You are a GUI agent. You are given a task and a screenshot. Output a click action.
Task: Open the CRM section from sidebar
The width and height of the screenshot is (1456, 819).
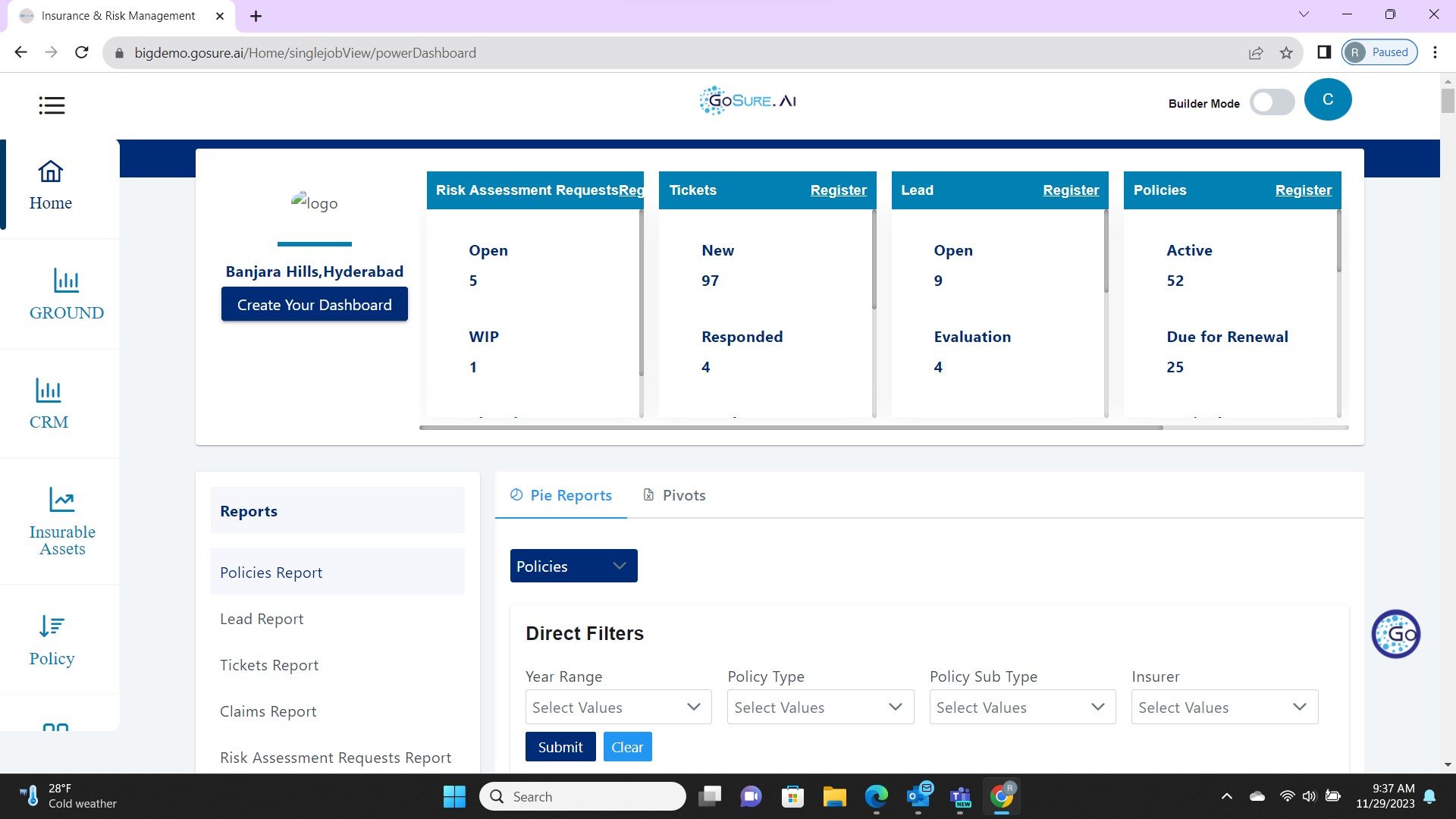[x=49, y=404]
